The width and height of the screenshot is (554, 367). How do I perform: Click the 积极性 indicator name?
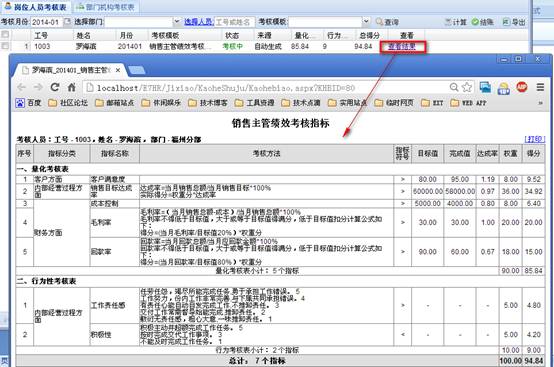coord(101,335)
